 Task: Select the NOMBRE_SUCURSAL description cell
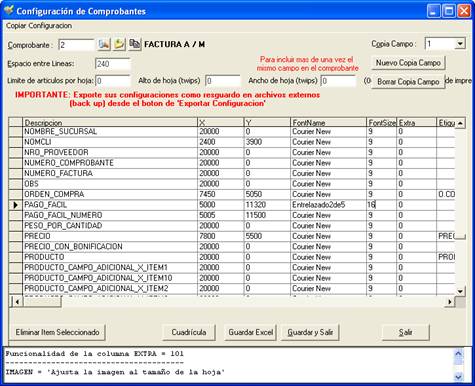click(110, 132)
